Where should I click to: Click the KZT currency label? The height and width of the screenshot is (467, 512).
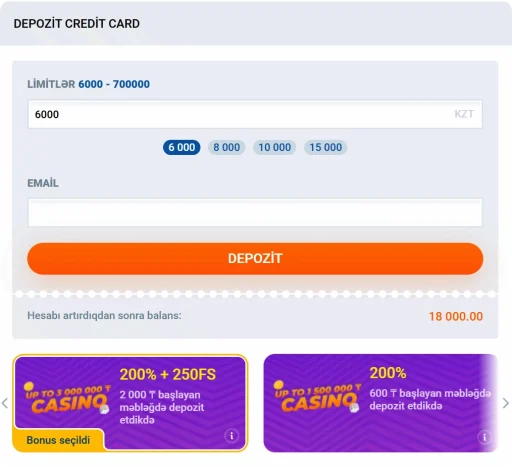click(464, 114)
